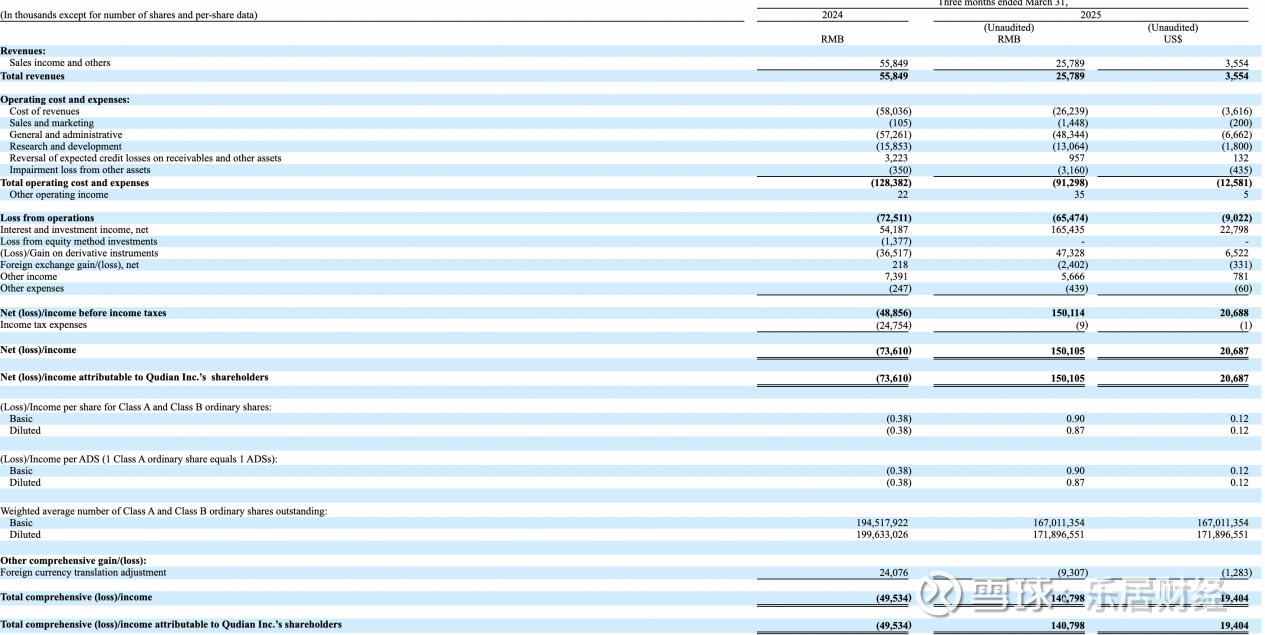Select the pre-tax income value '150,114'
Viewport: 1265px width, 635px height.
tap(1068, 313)
